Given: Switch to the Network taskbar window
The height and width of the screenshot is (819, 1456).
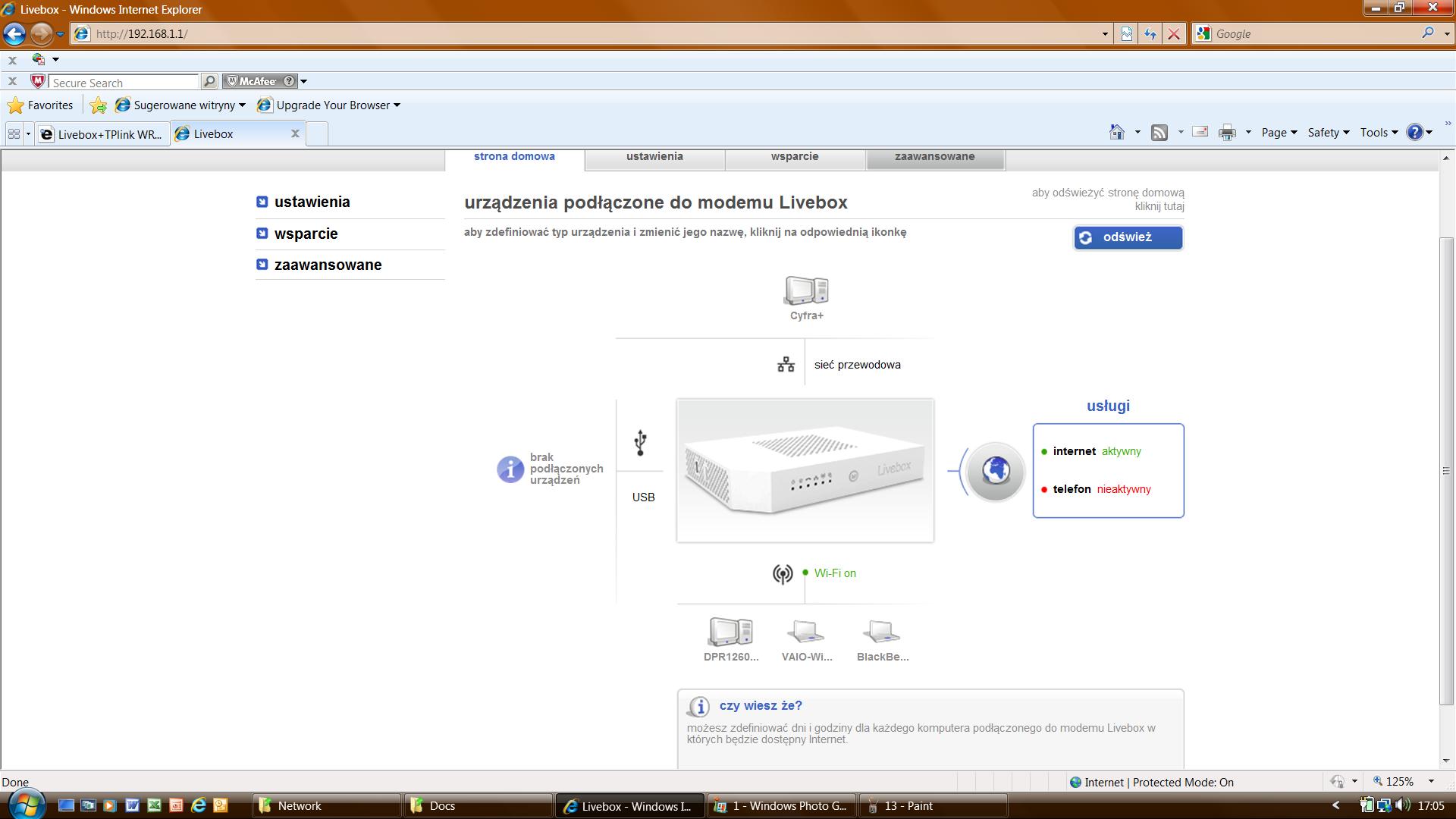Looking at the screenshot, I should [x=327, y=805].
